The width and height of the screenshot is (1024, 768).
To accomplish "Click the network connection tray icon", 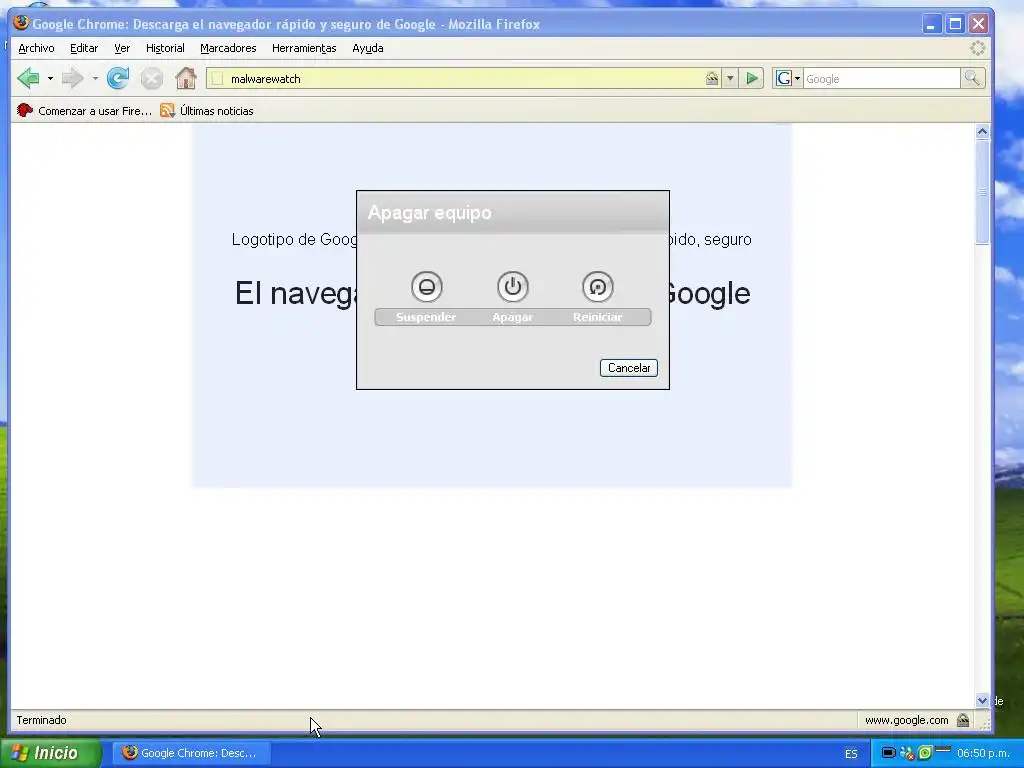I will point(907,753).
